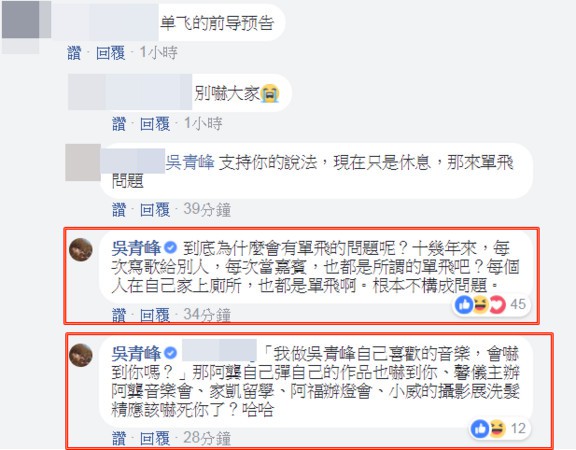
Task: Open 吳青峰 avatar on 34分鐘 comment
Action: (x=81, y=249)
